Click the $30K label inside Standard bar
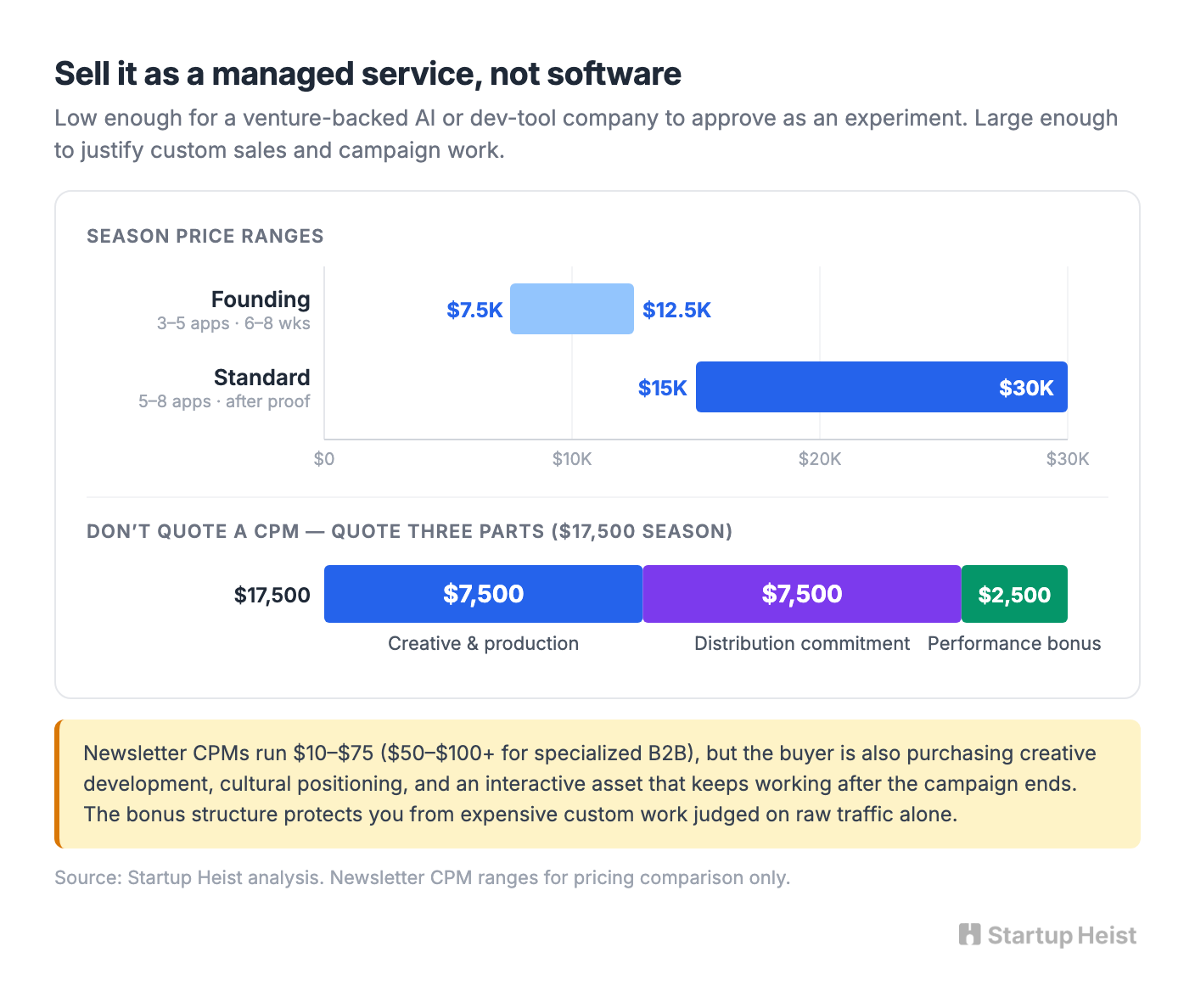The image size is (1195, 1008). [x=1026, y=388]
